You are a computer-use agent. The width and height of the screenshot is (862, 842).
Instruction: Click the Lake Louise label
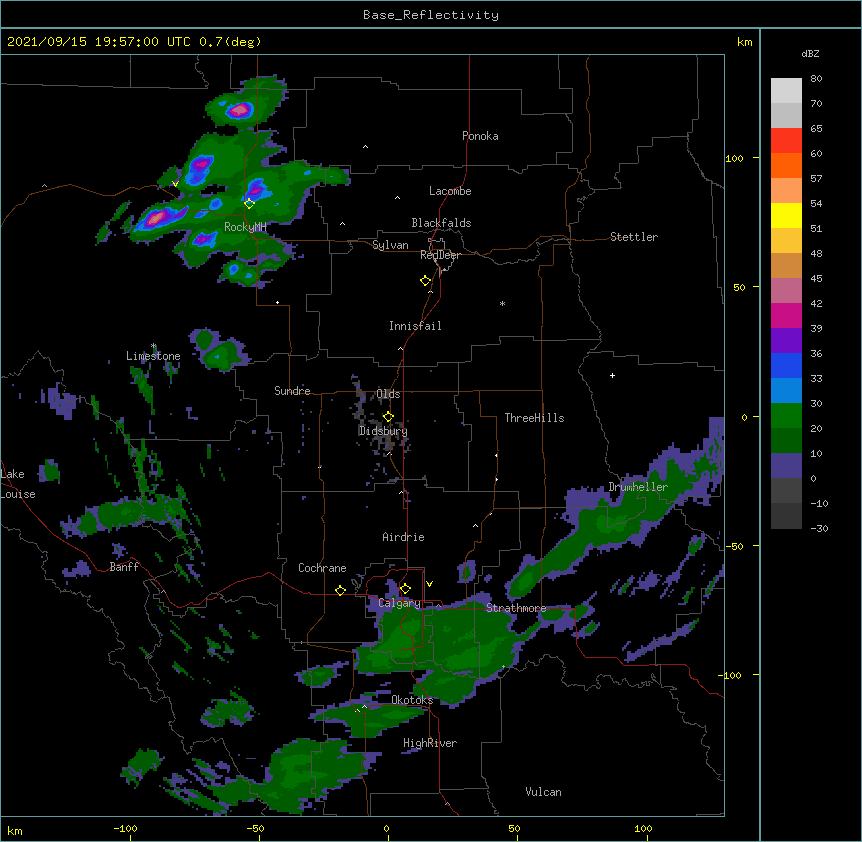click(x=18, y=484)
